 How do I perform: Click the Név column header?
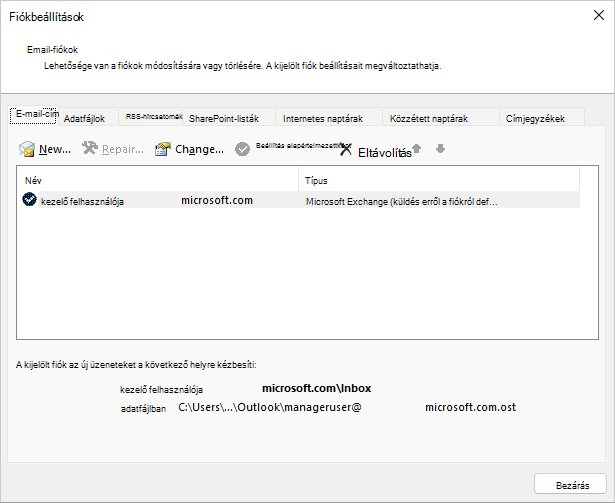[157, 180]
